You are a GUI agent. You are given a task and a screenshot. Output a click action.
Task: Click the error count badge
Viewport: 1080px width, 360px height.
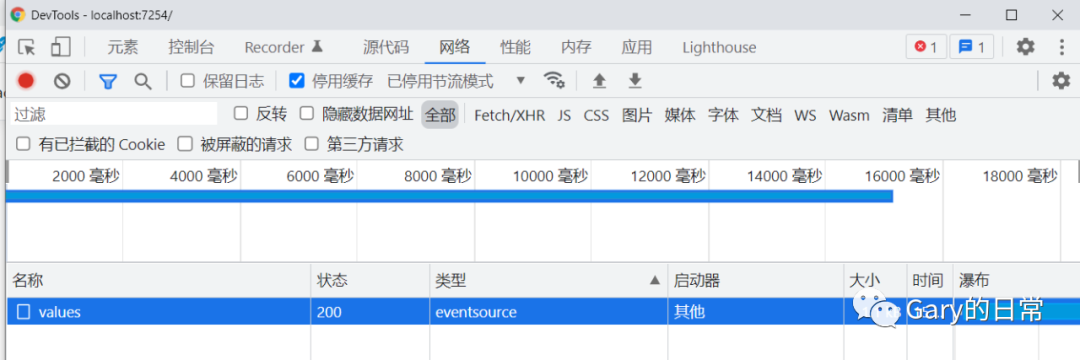pos(925,47)
